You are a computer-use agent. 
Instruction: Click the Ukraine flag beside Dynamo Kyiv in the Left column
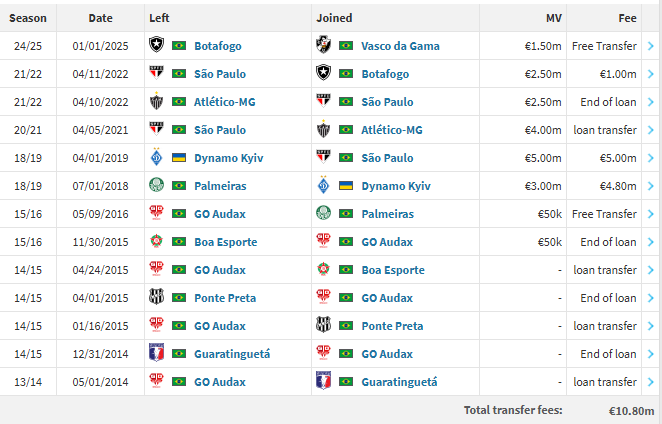pos(180,158)
